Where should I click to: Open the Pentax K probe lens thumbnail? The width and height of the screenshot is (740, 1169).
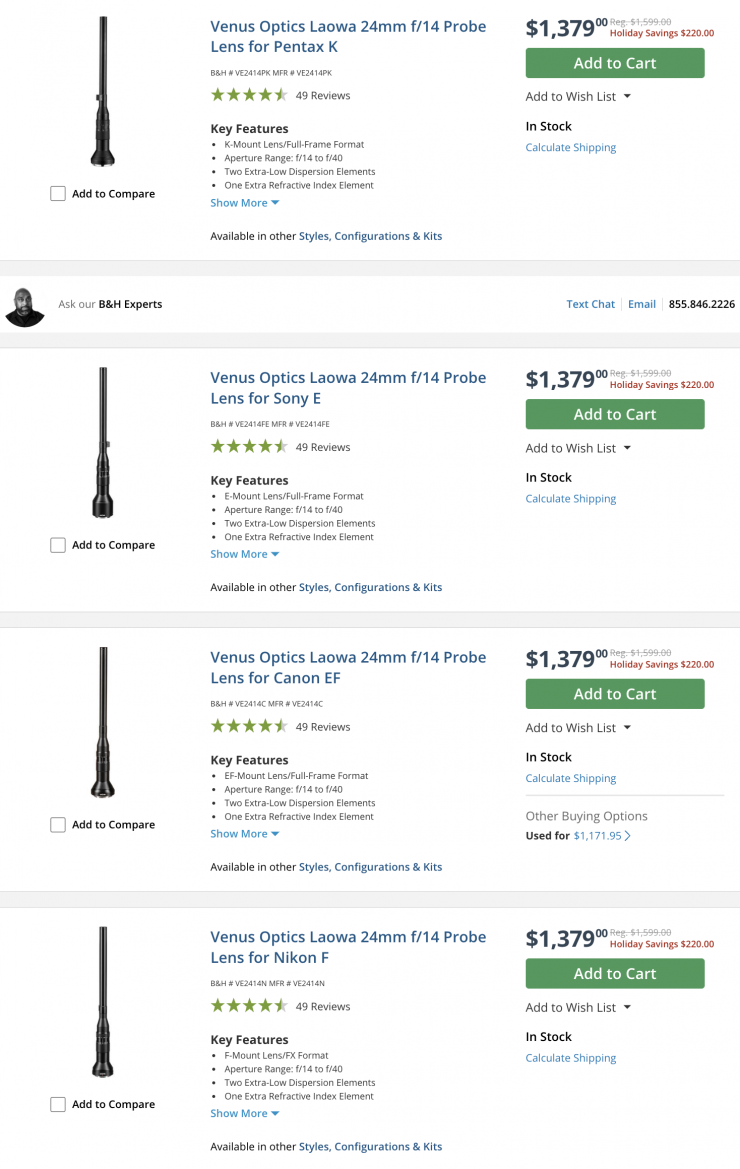pos(103,92)
